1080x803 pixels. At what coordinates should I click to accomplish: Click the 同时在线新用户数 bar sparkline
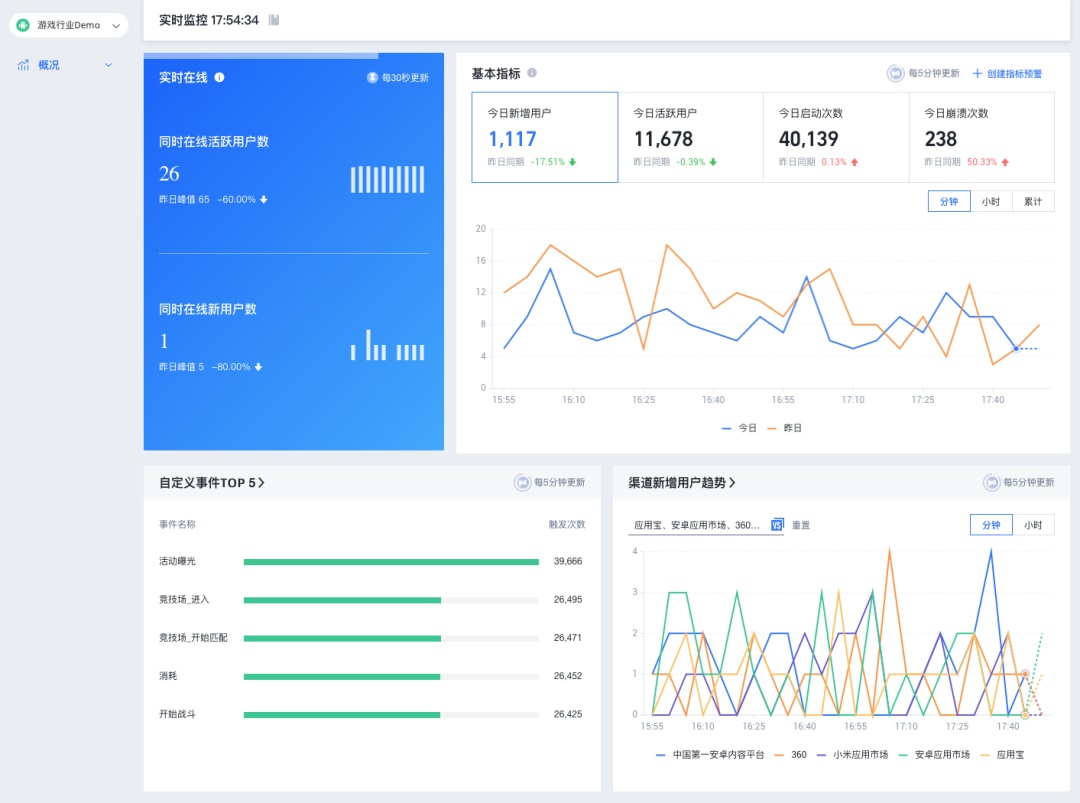pos(388,345)
